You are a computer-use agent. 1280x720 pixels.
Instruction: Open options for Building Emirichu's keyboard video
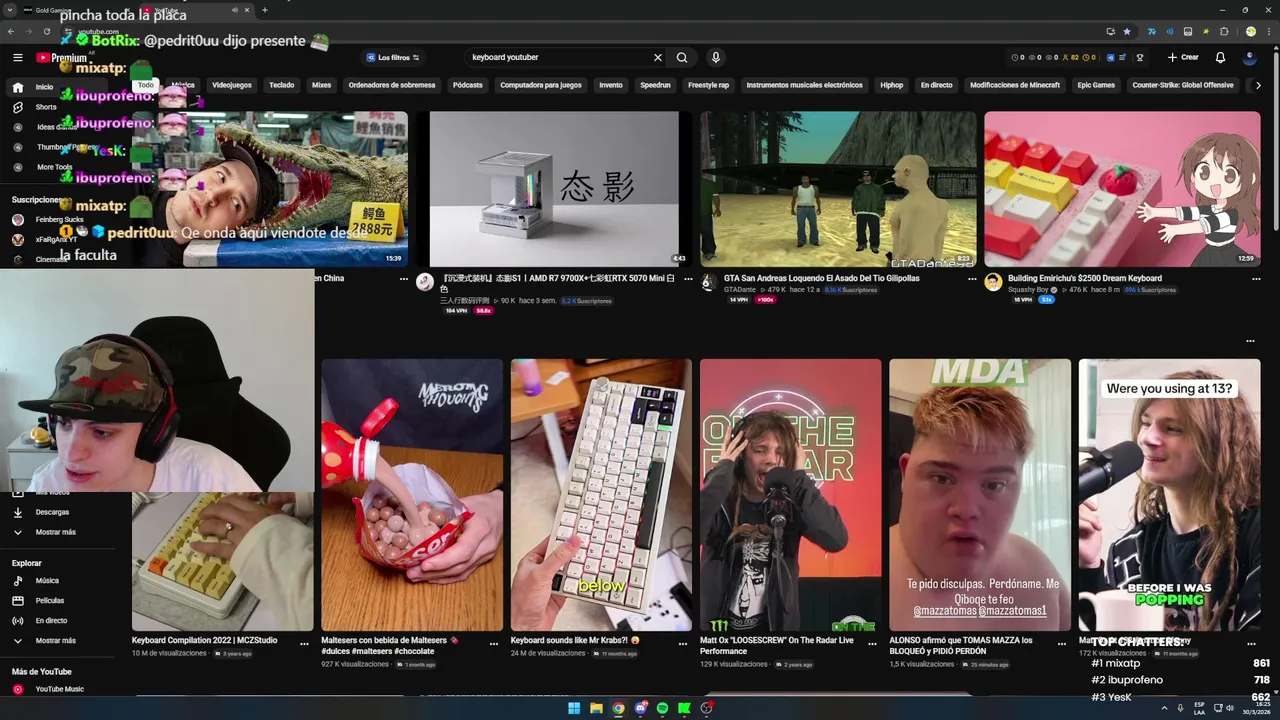[1256, 279]
